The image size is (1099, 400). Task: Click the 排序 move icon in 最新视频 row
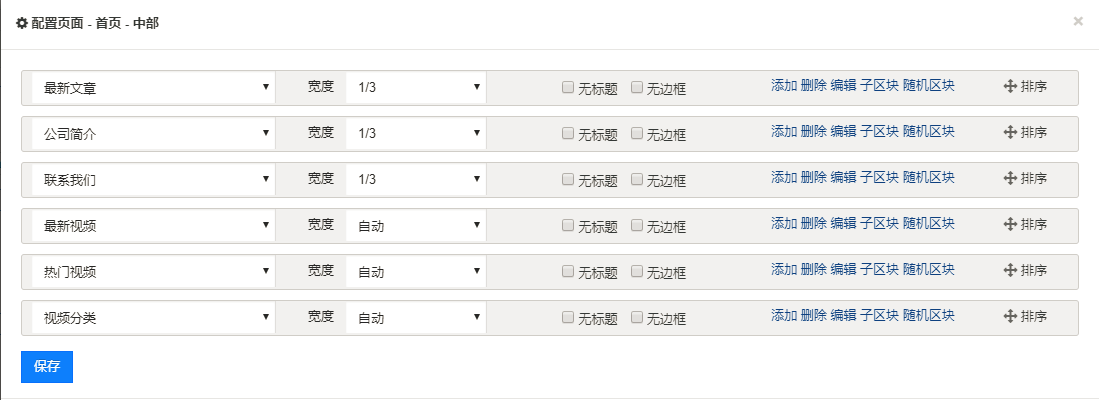pos(1010,224)
